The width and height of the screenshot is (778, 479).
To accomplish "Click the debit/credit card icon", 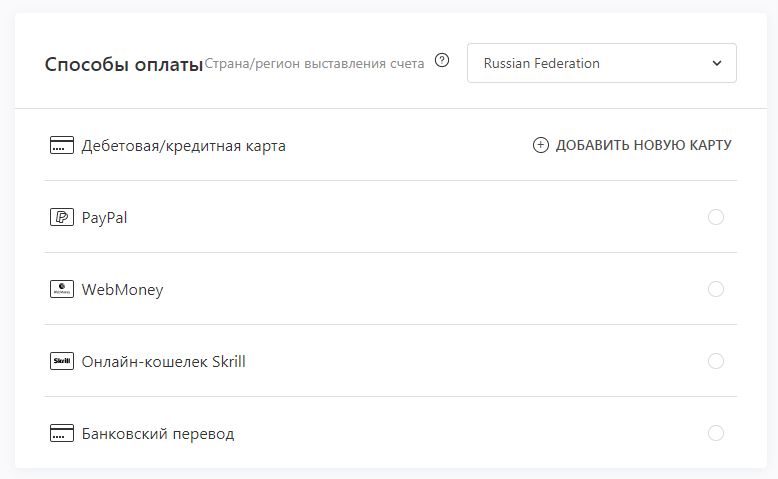I will click(62, 145).
